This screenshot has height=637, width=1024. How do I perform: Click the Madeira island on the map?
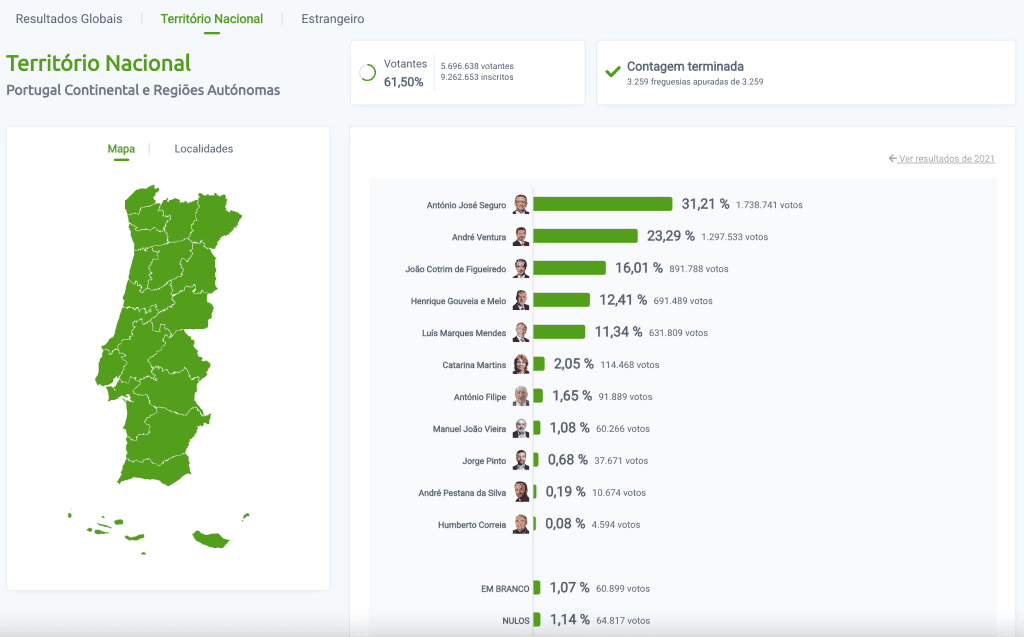click(211, 540)
